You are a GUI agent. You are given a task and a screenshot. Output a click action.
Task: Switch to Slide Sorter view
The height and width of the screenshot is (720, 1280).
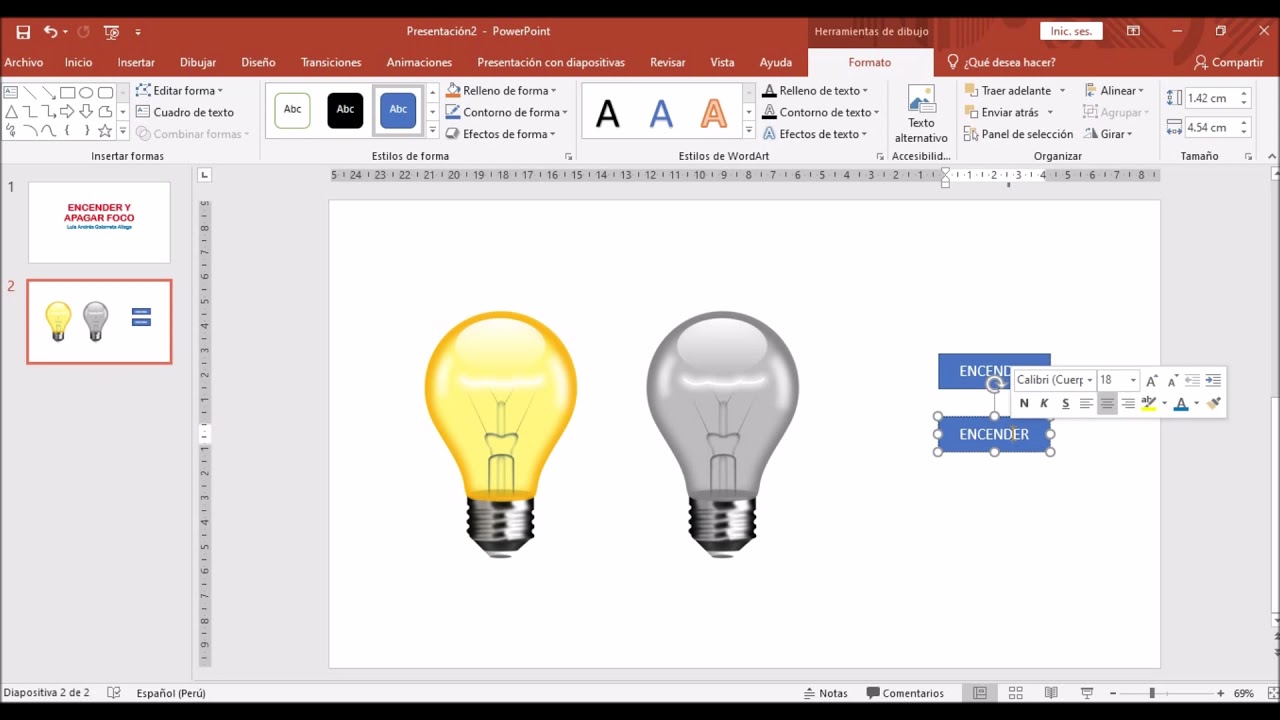(1015, 693)
